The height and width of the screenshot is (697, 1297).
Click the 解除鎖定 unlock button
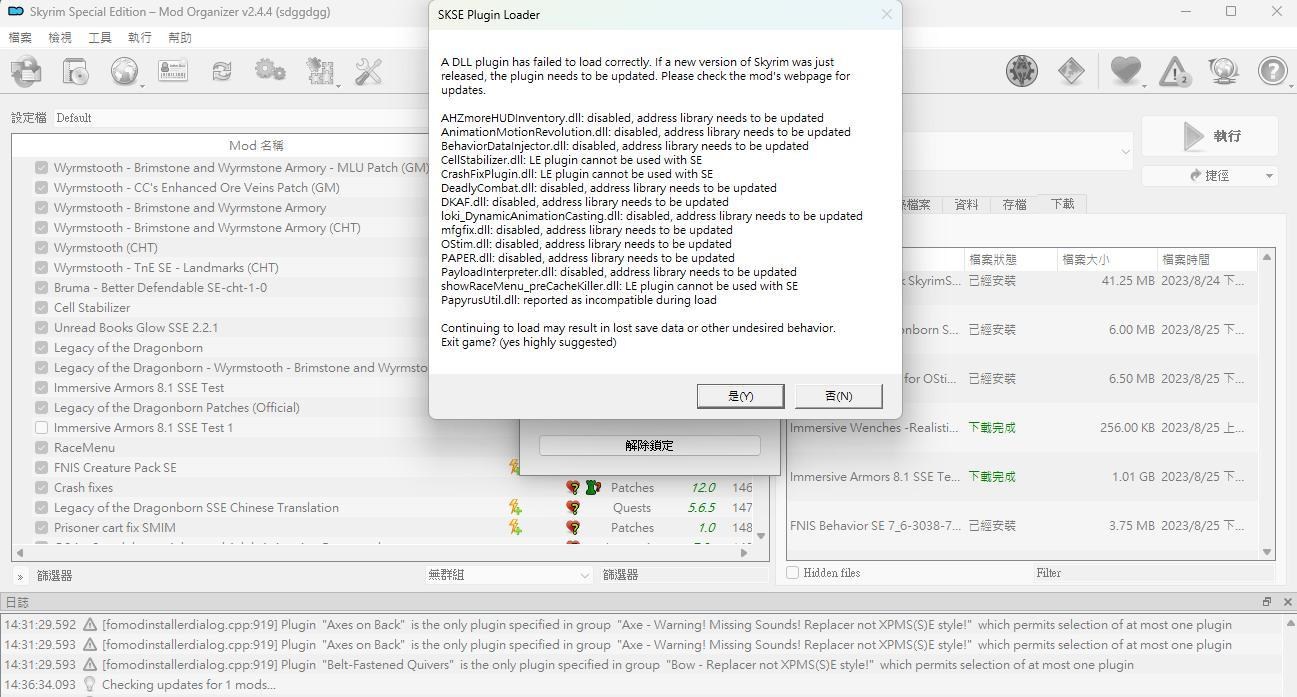650,446
